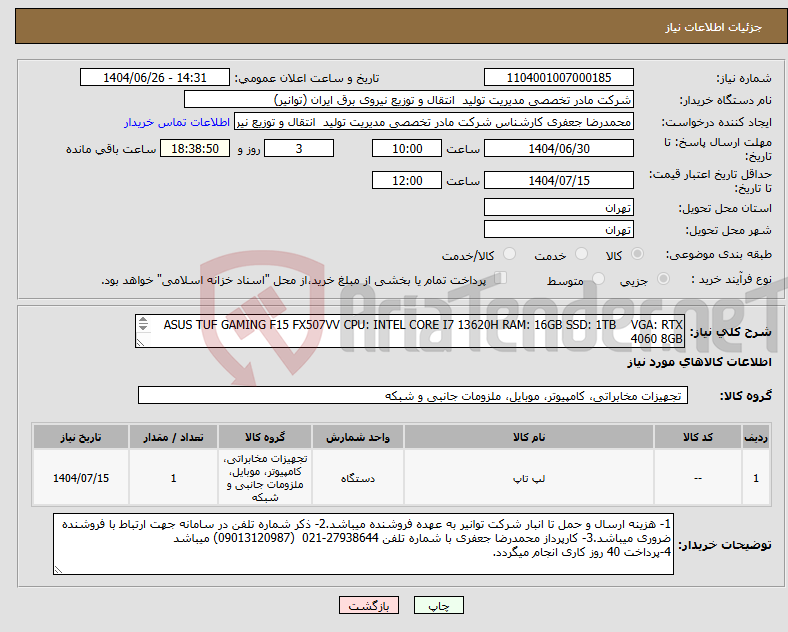This screenshot has height=632, width=788.
Task: Select the خدمت radio button
Action: point(581,254)
